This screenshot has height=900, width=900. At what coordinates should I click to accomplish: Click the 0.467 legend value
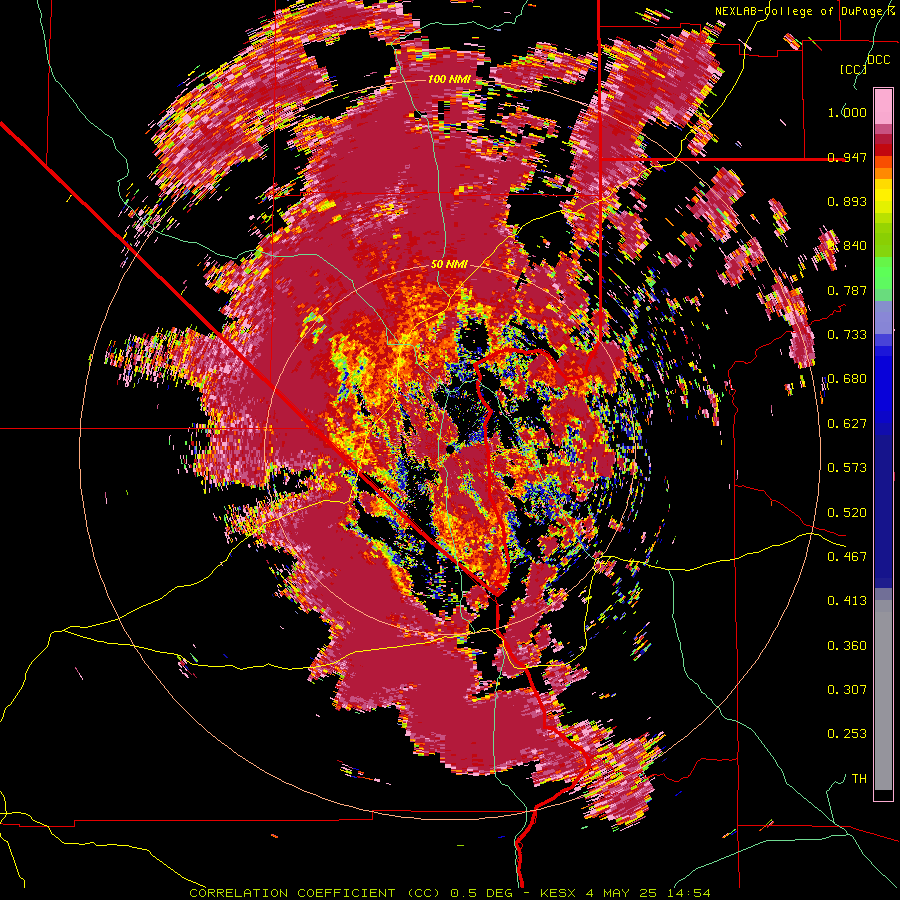(847, 557)
